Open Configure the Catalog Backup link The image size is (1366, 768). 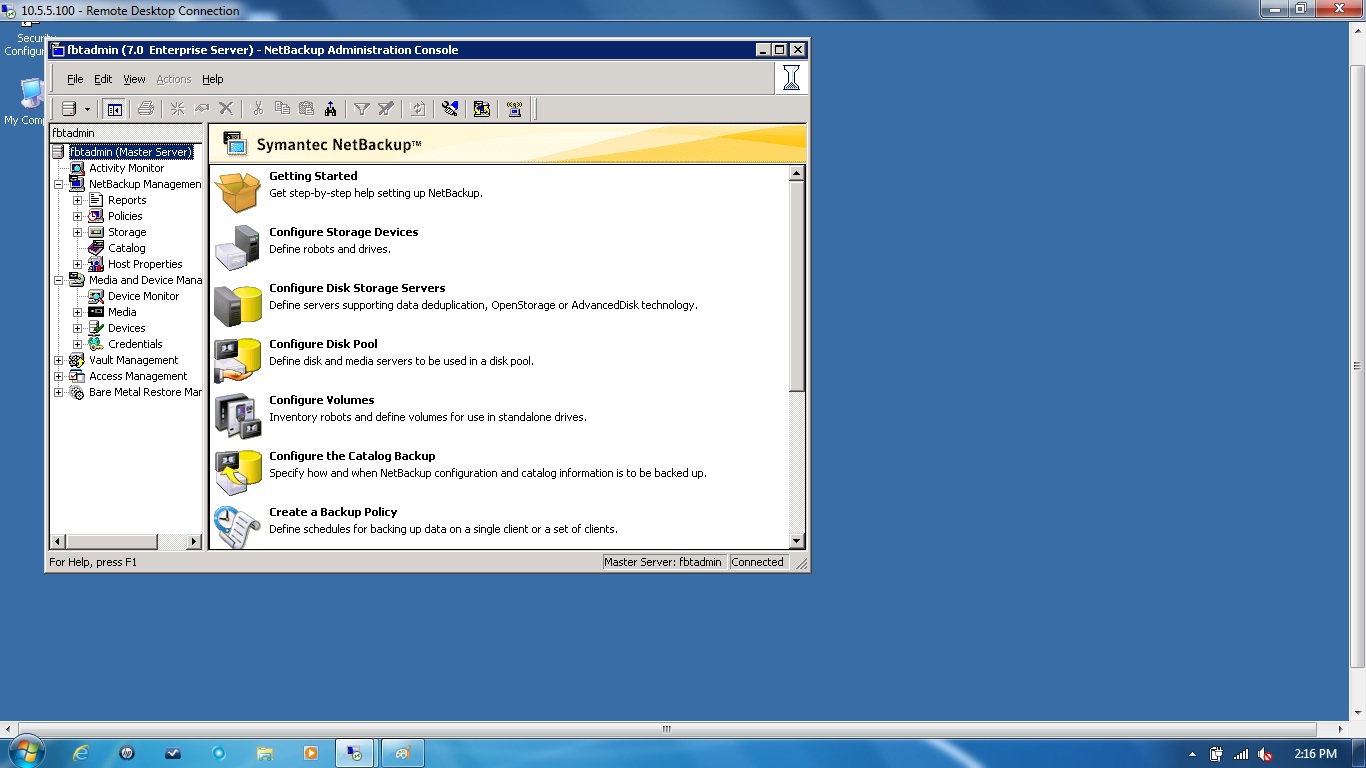[352, 456]
